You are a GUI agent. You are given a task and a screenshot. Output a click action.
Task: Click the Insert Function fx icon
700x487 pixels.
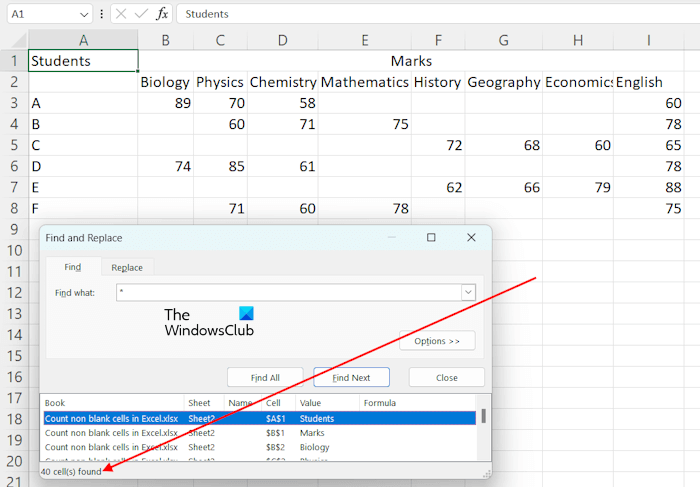[x=162, y=14]
